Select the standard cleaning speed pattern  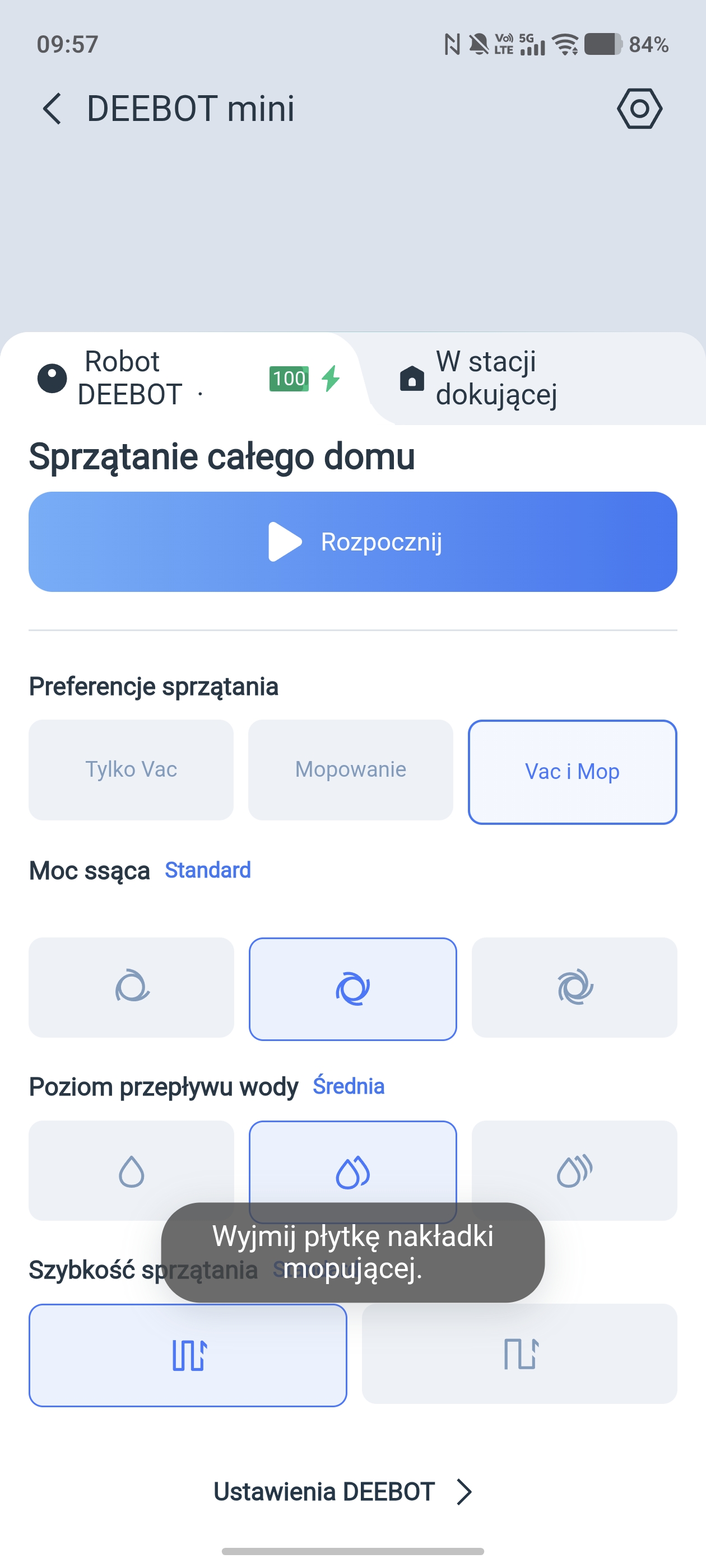point(188,1355)
